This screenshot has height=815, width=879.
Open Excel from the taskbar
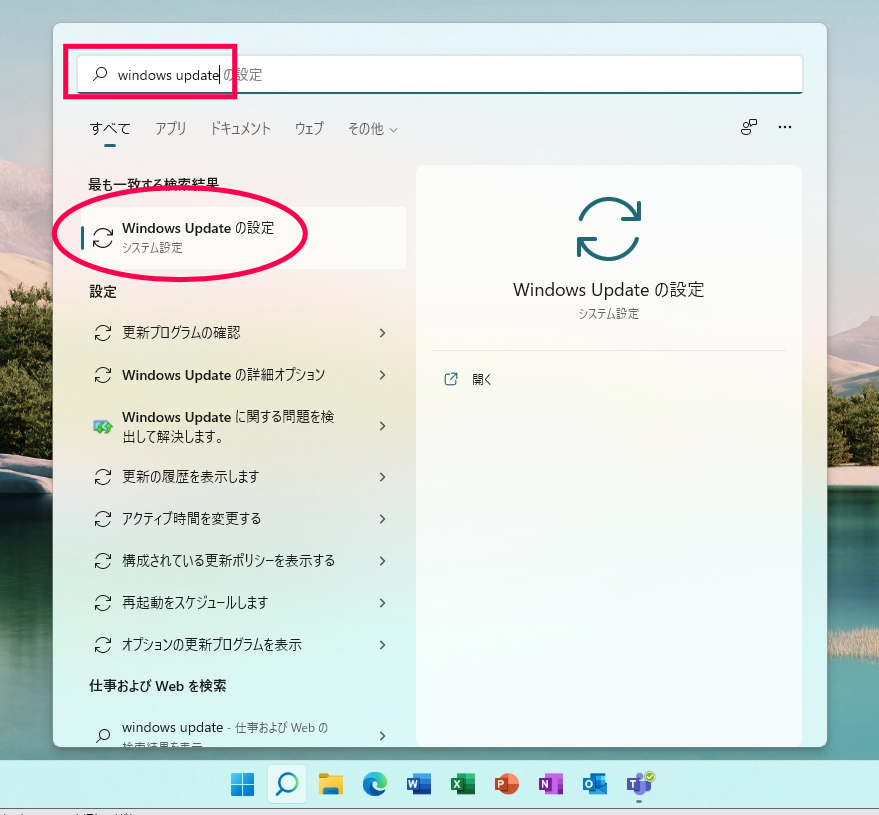462,784
